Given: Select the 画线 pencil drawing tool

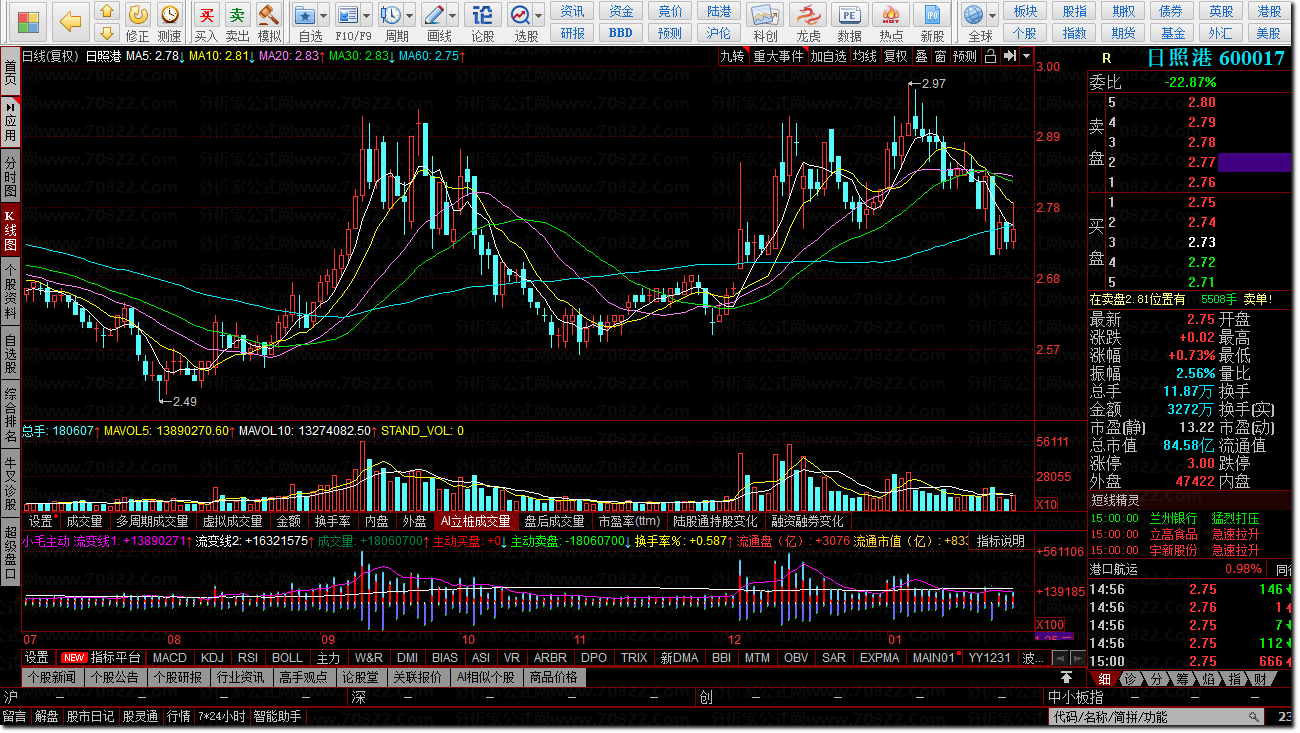Looking at the screenshot, I should [x=434, y=15].
